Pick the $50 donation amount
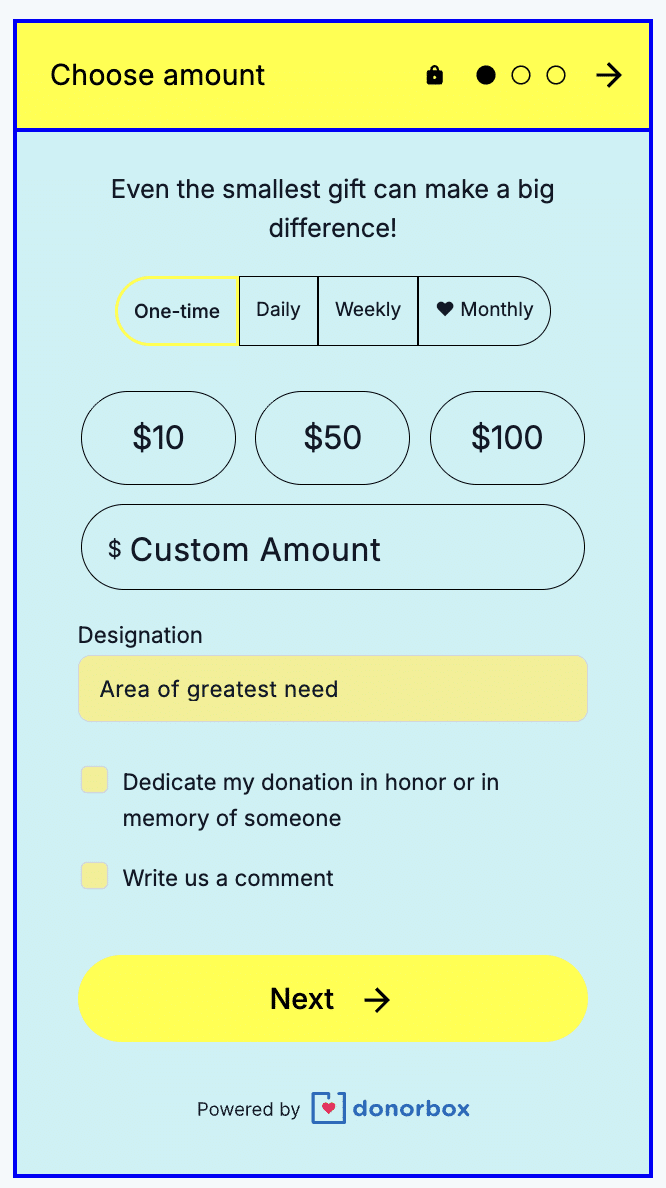The width and height of the screenshot is (666, 1188). pyautogui.click(x=332, y=437)
